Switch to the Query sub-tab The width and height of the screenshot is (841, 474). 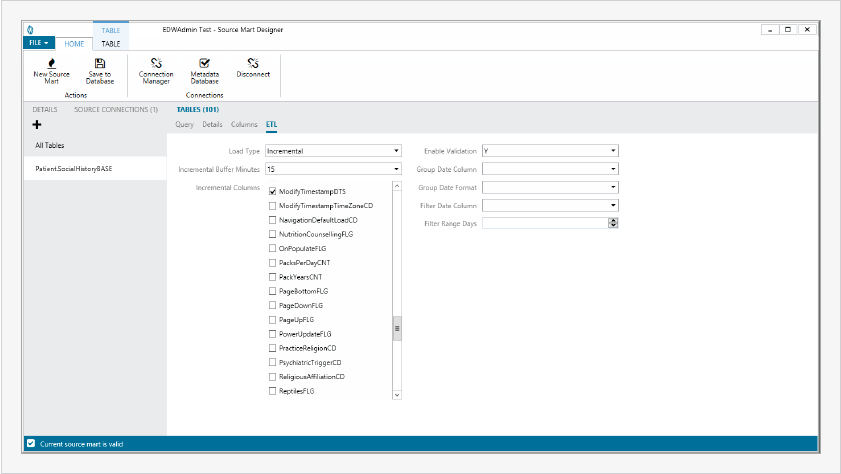point(184,124)
